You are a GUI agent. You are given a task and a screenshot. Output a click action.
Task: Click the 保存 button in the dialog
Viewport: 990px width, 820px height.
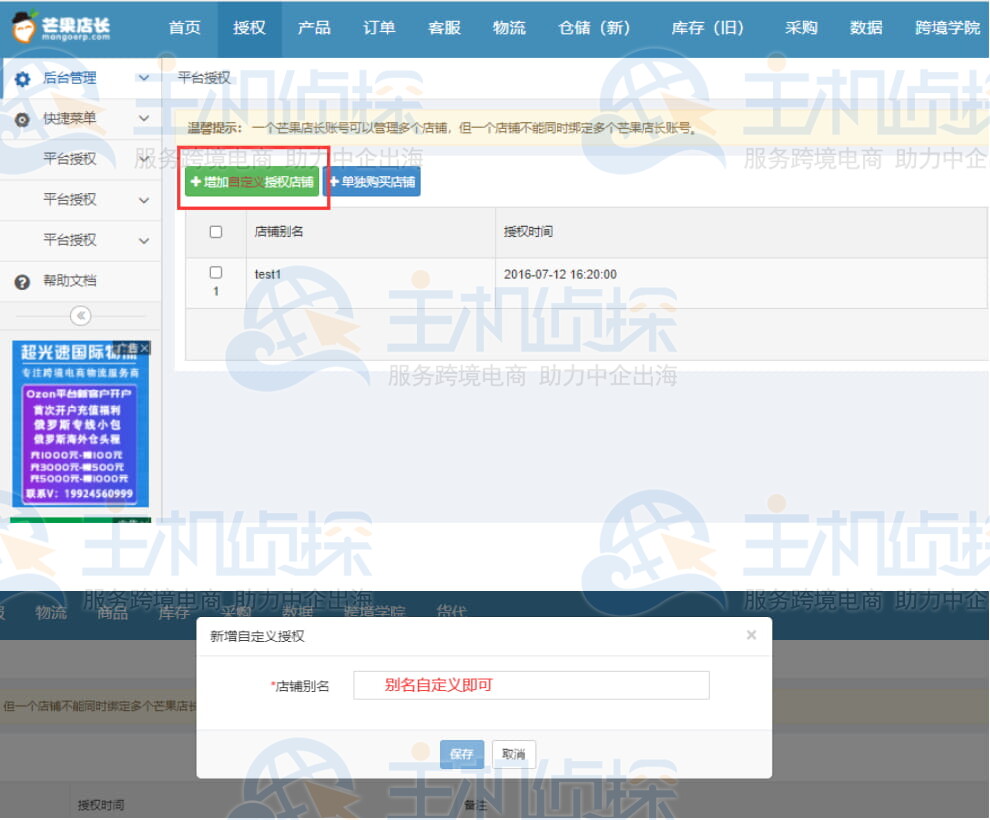[x=461, y=754]
